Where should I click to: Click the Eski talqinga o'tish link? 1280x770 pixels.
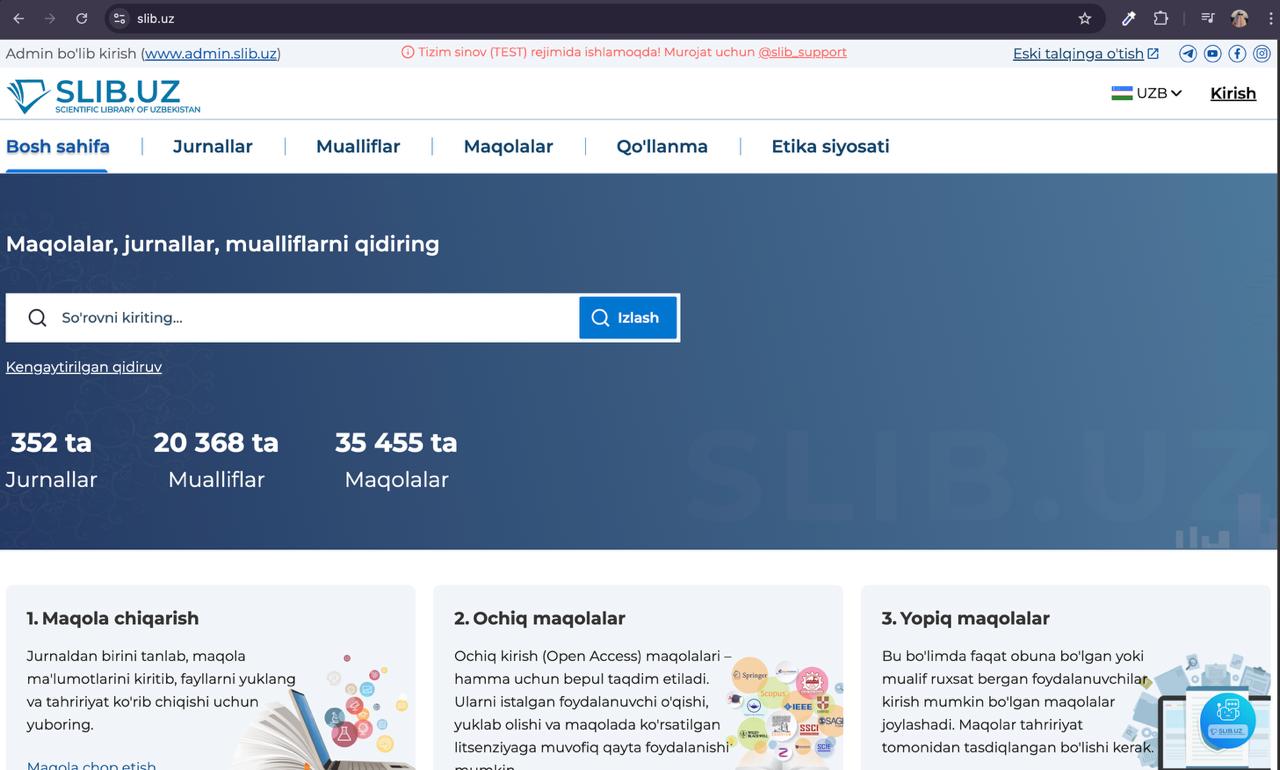coord(1080,54)
